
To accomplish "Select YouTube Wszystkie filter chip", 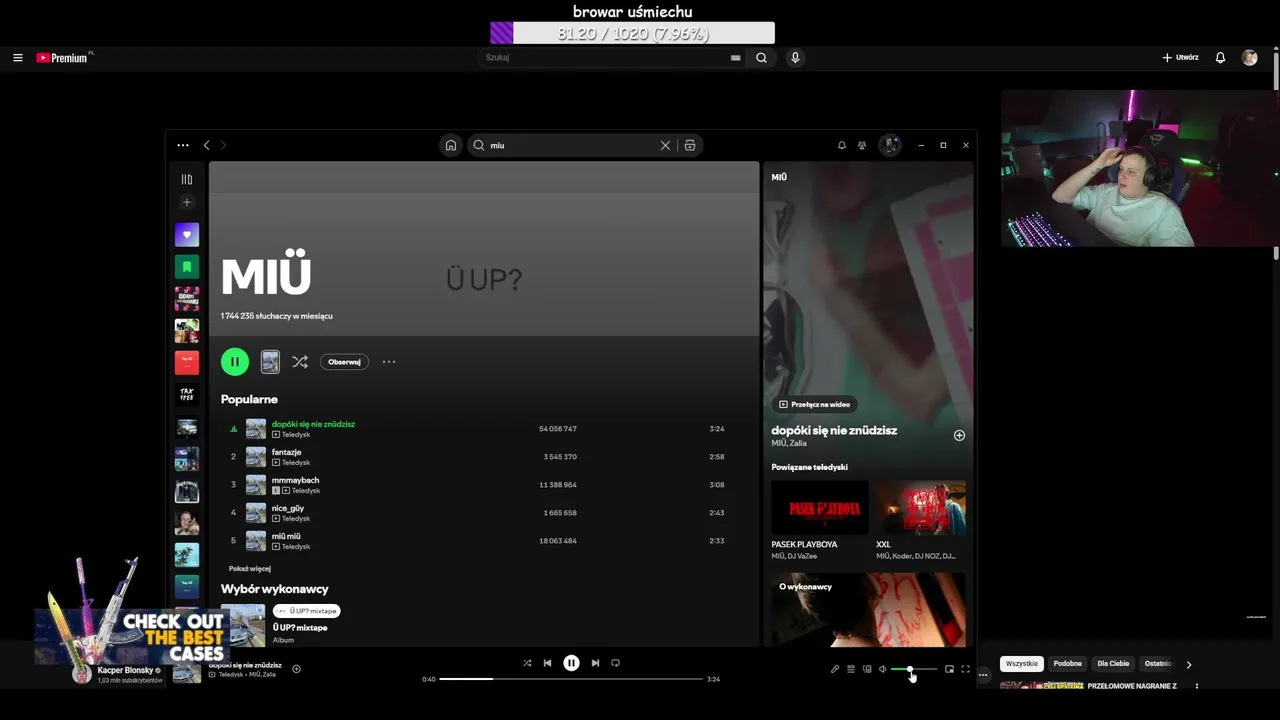I will click(x=1021, y=664).
